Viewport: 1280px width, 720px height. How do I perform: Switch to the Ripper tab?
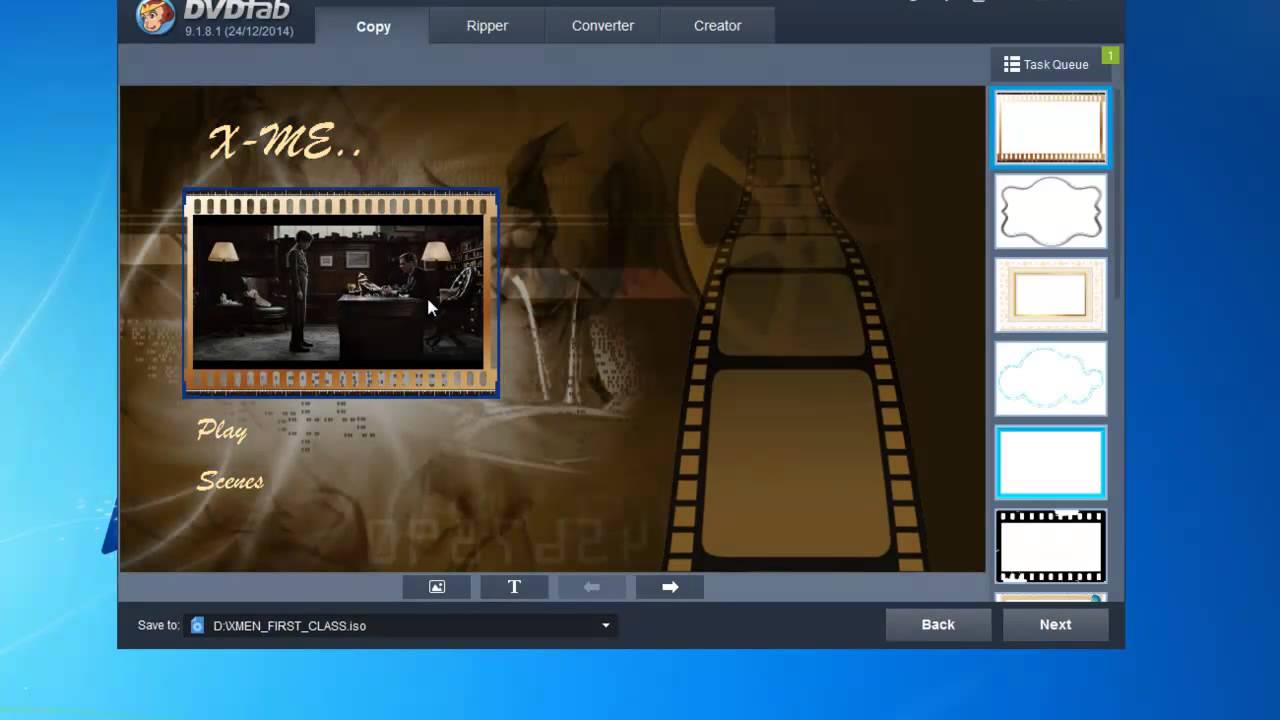(487, 25)
